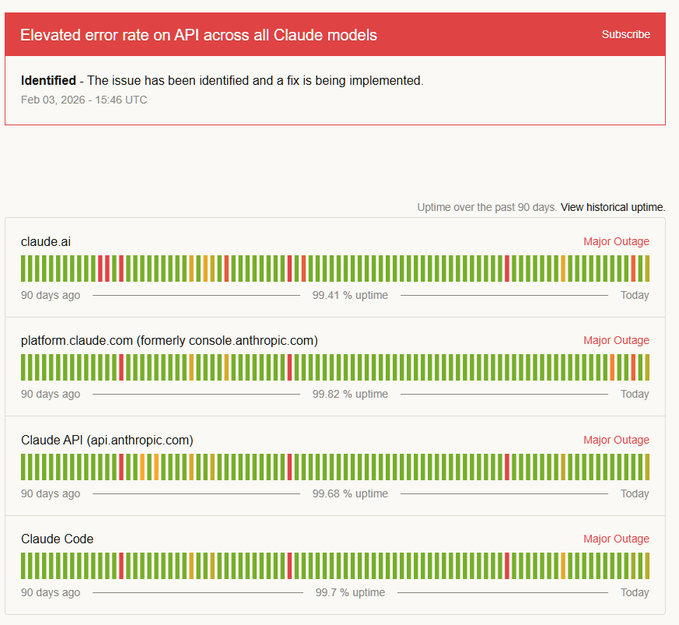
Task: Select the claude.ai component name
Action: pos(46,241)
